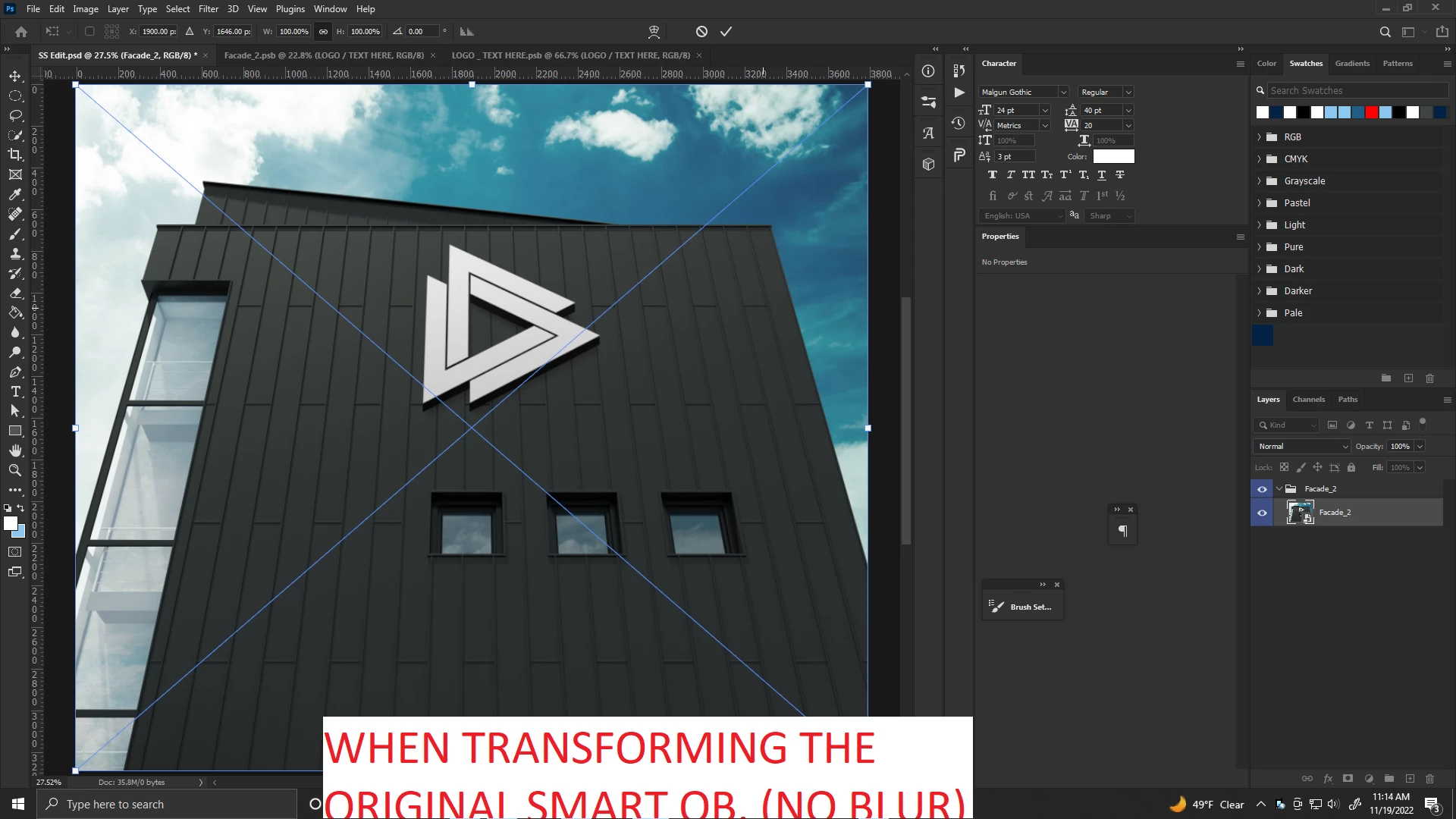Click the red swatch color
The height and width of the screenshot is (819, 1456).
(x=1371, y=112)
